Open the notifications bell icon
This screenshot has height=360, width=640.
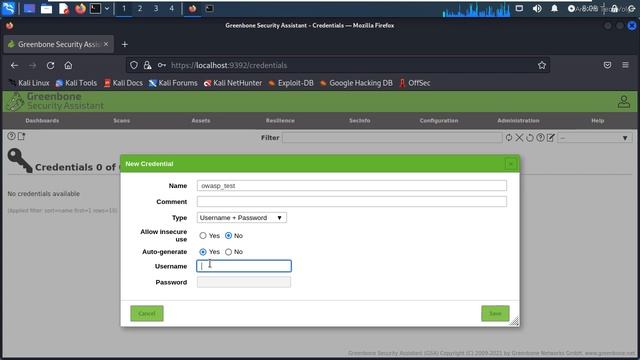pos(554,9)
